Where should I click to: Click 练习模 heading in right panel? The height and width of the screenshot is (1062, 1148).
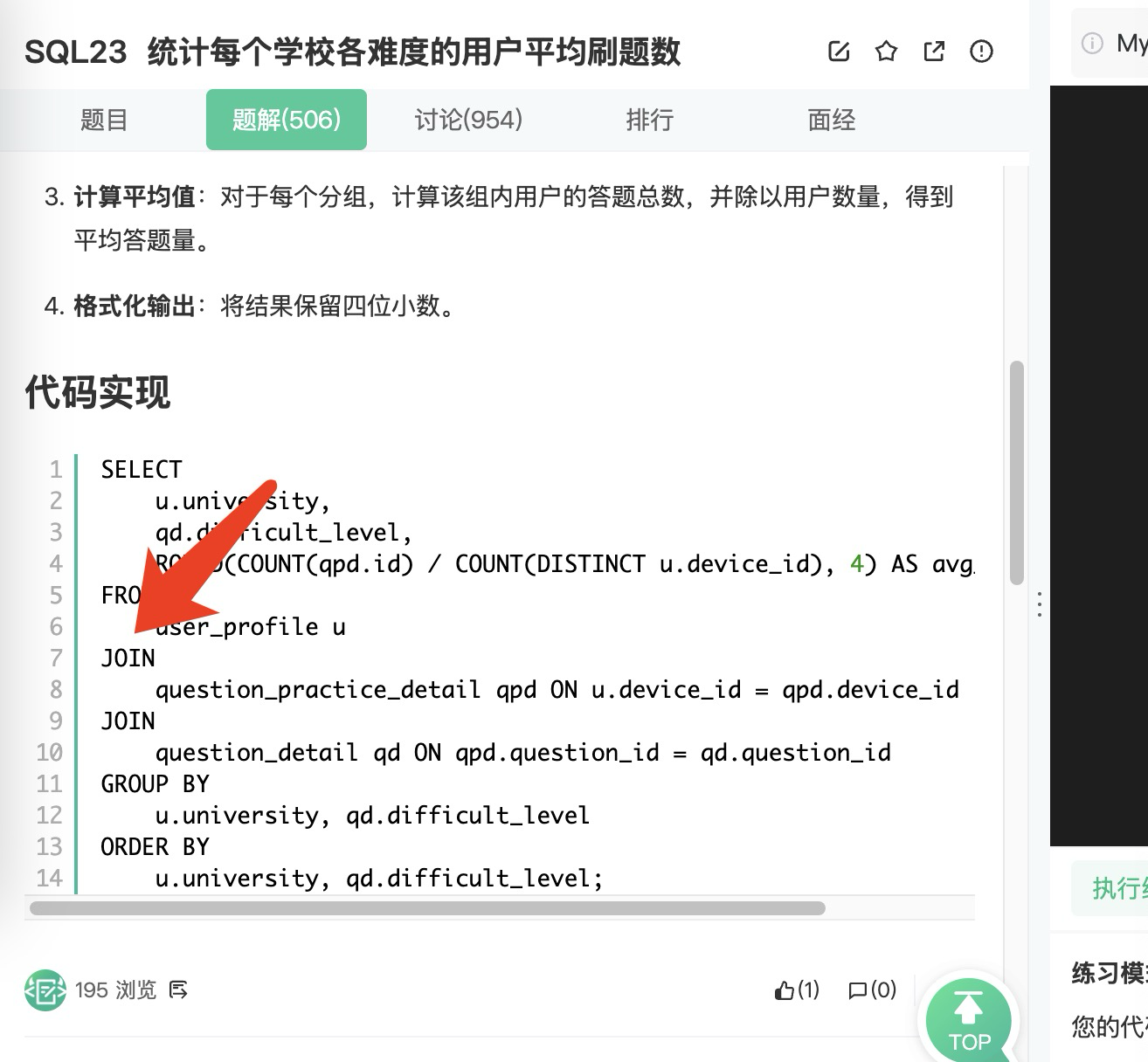1110,973
